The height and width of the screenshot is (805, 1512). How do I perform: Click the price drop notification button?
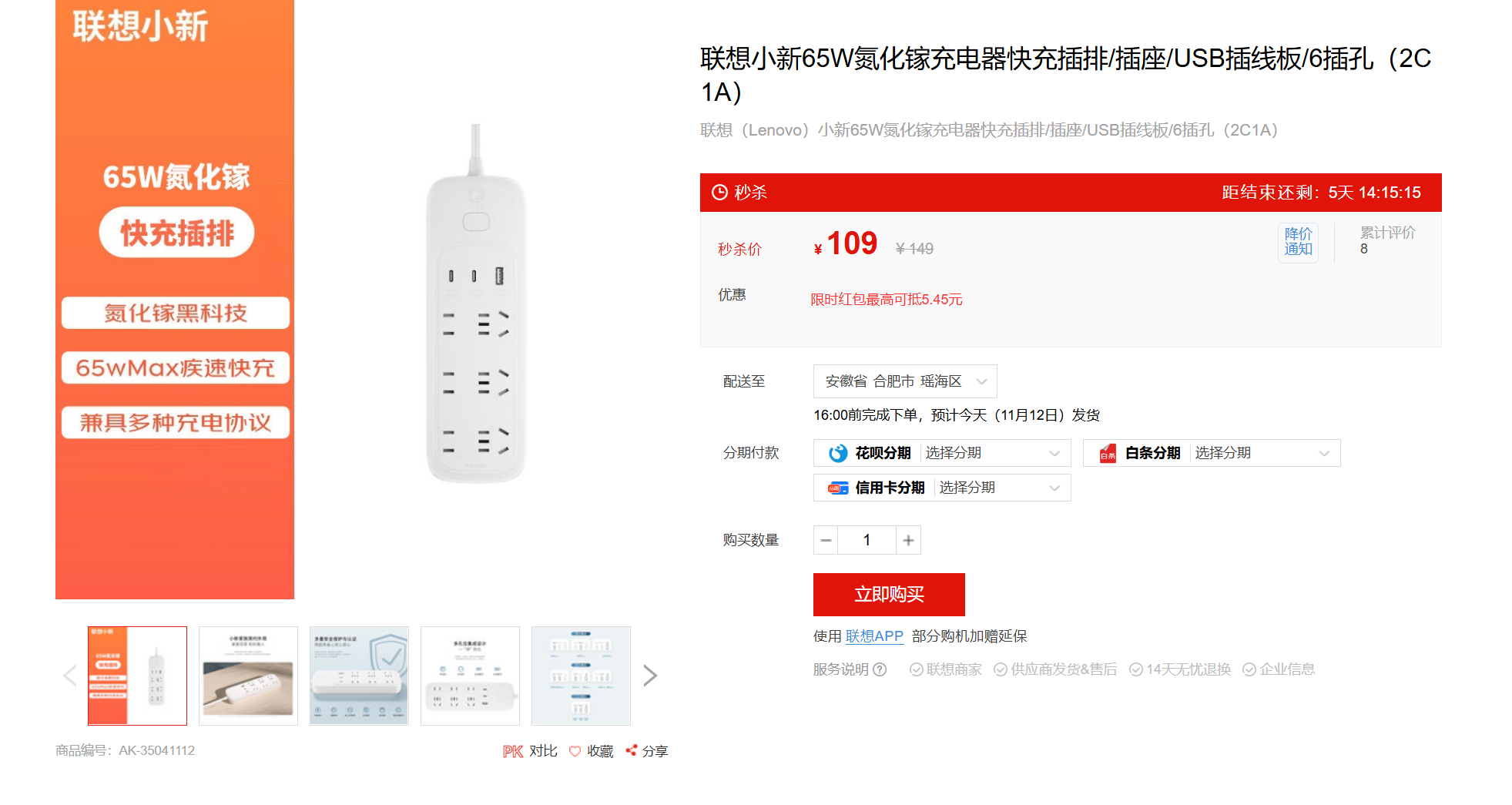tap(1298, 242)
